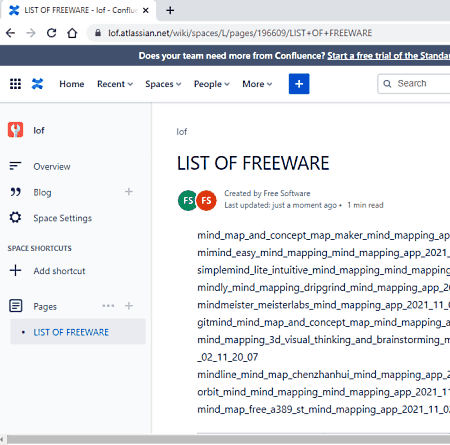Viewport: 450px width, 445px height.
Task: Click the line '_02_11_20_07'
Action: tap(228, 357)
